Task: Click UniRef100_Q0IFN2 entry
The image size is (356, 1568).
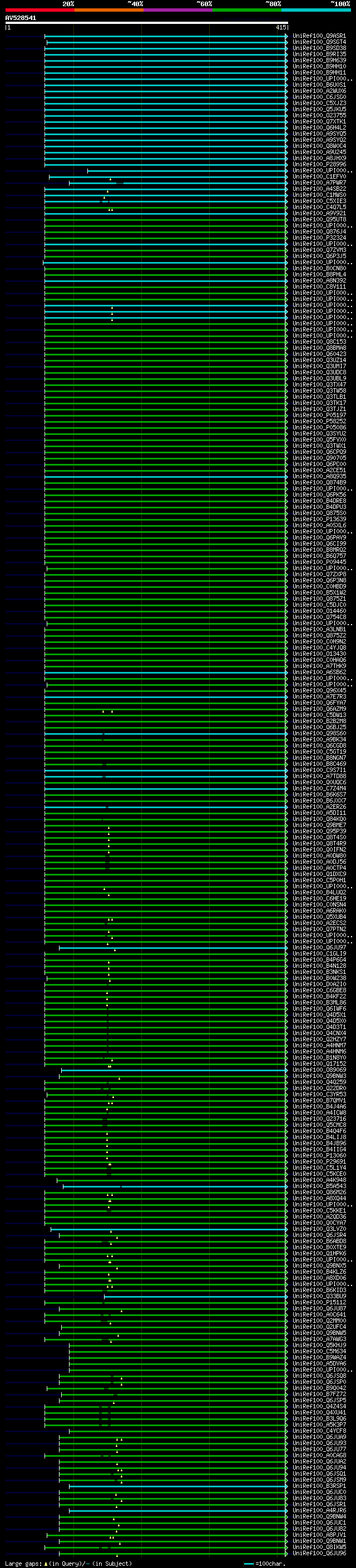Action: [x=319, y=849]
